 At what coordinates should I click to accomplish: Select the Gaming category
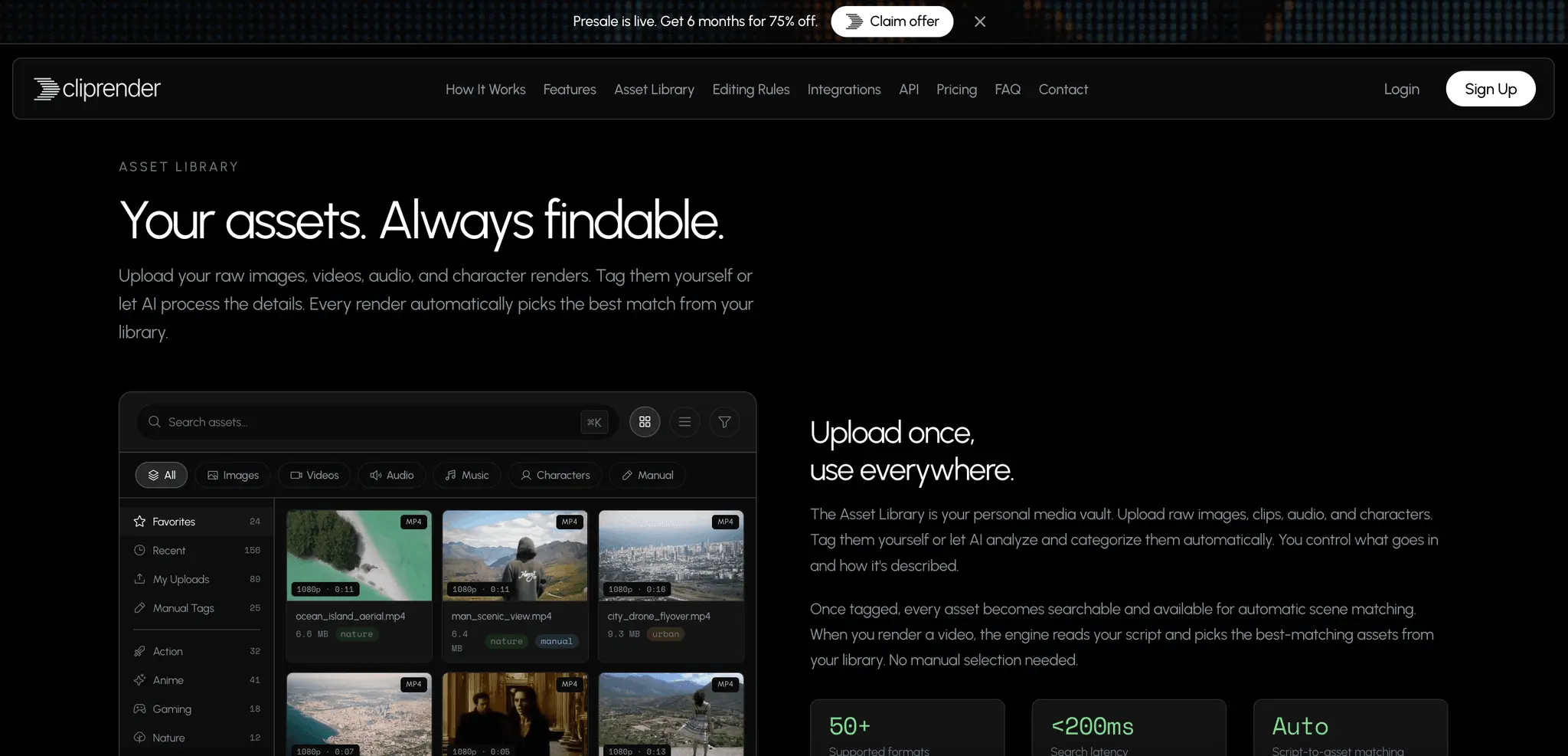[x=197, y=709]
